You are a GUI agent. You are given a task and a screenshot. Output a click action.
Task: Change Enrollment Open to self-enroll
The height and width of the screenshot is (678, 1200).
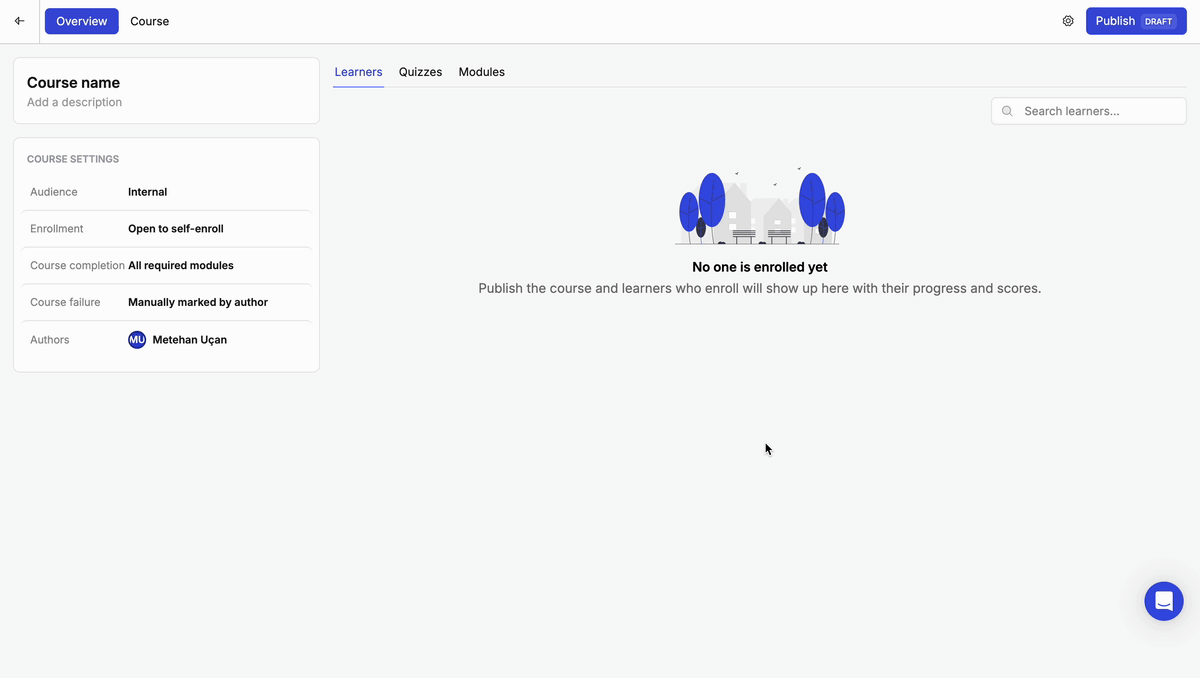(x=176, y=229)
